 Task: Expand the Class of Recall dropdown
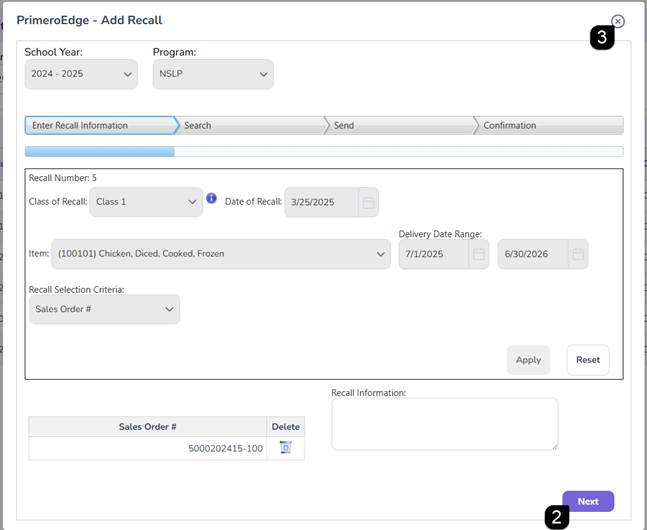(146, 202)
